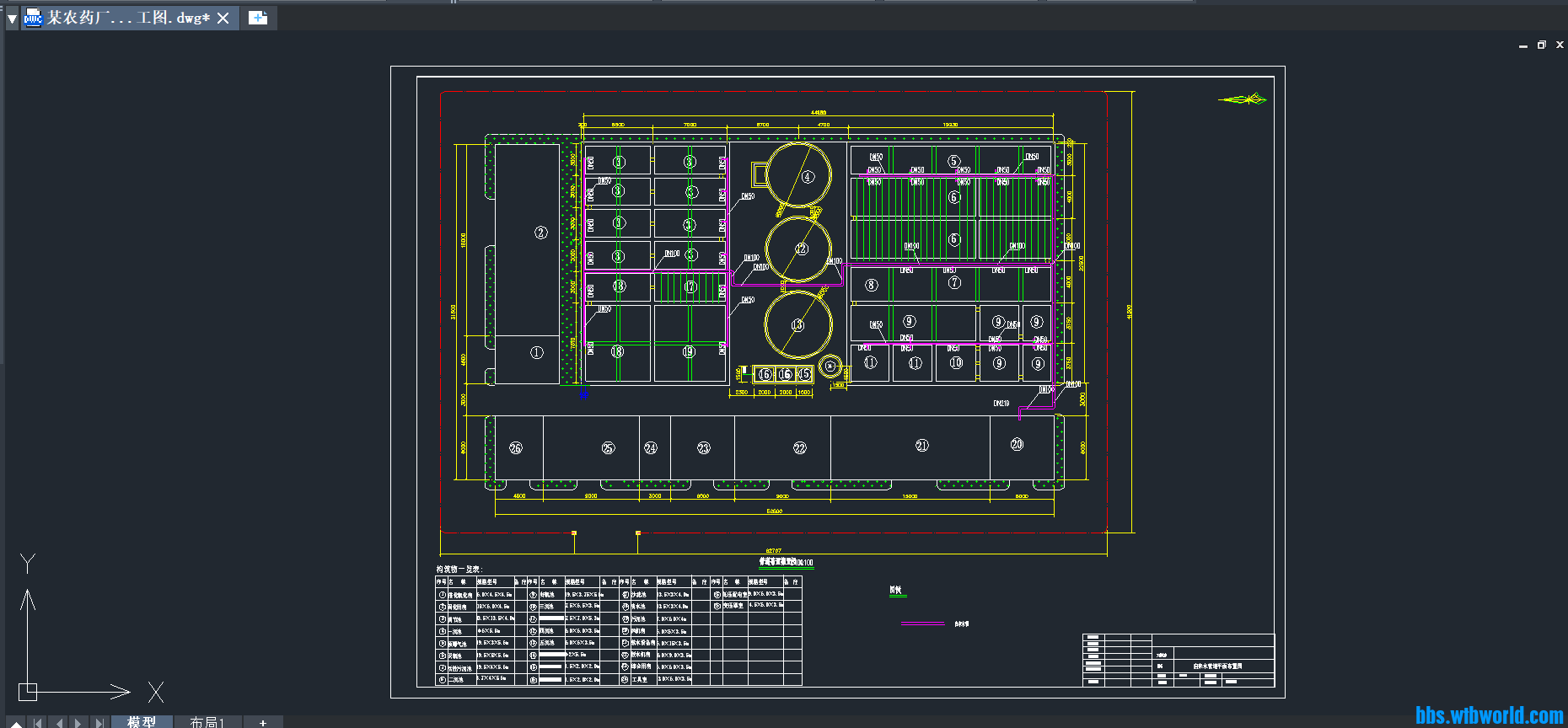Minimize the drawing window
The height and width of the screenshot is (728, 1568).
pos(1522,45)
